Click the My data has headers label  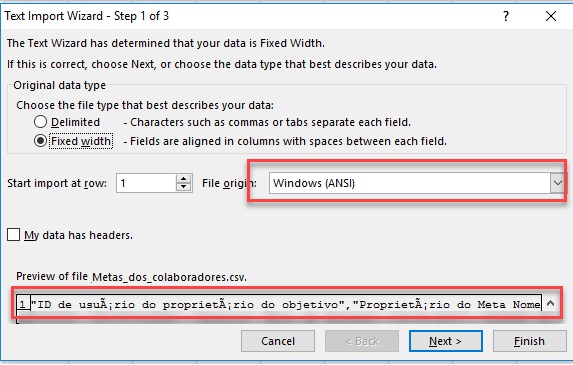[79, 235]
